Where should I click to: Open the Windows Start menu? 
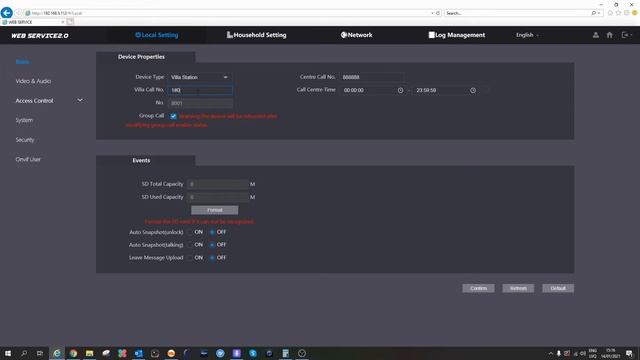point(8,353)
